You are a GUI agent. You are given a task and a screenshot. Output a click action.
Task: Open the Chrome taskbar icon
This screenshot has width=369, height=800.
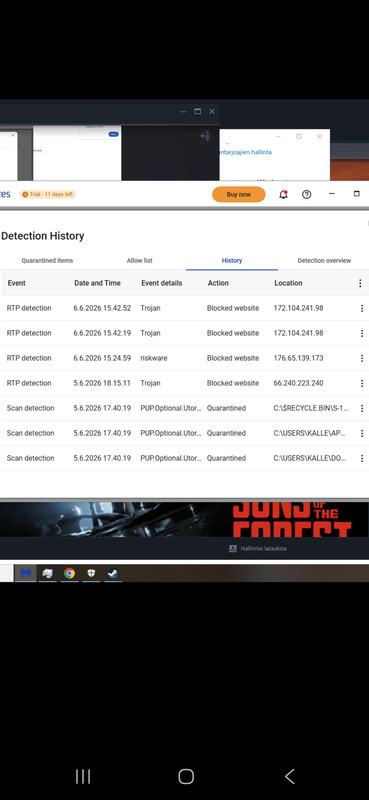[x=69, y=573]
